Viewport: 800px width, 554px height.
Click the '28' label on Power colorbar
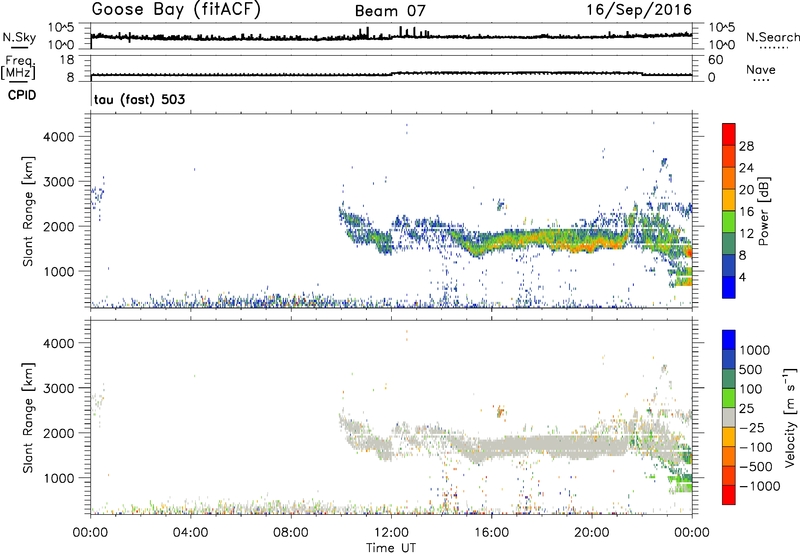click(746, 146)
